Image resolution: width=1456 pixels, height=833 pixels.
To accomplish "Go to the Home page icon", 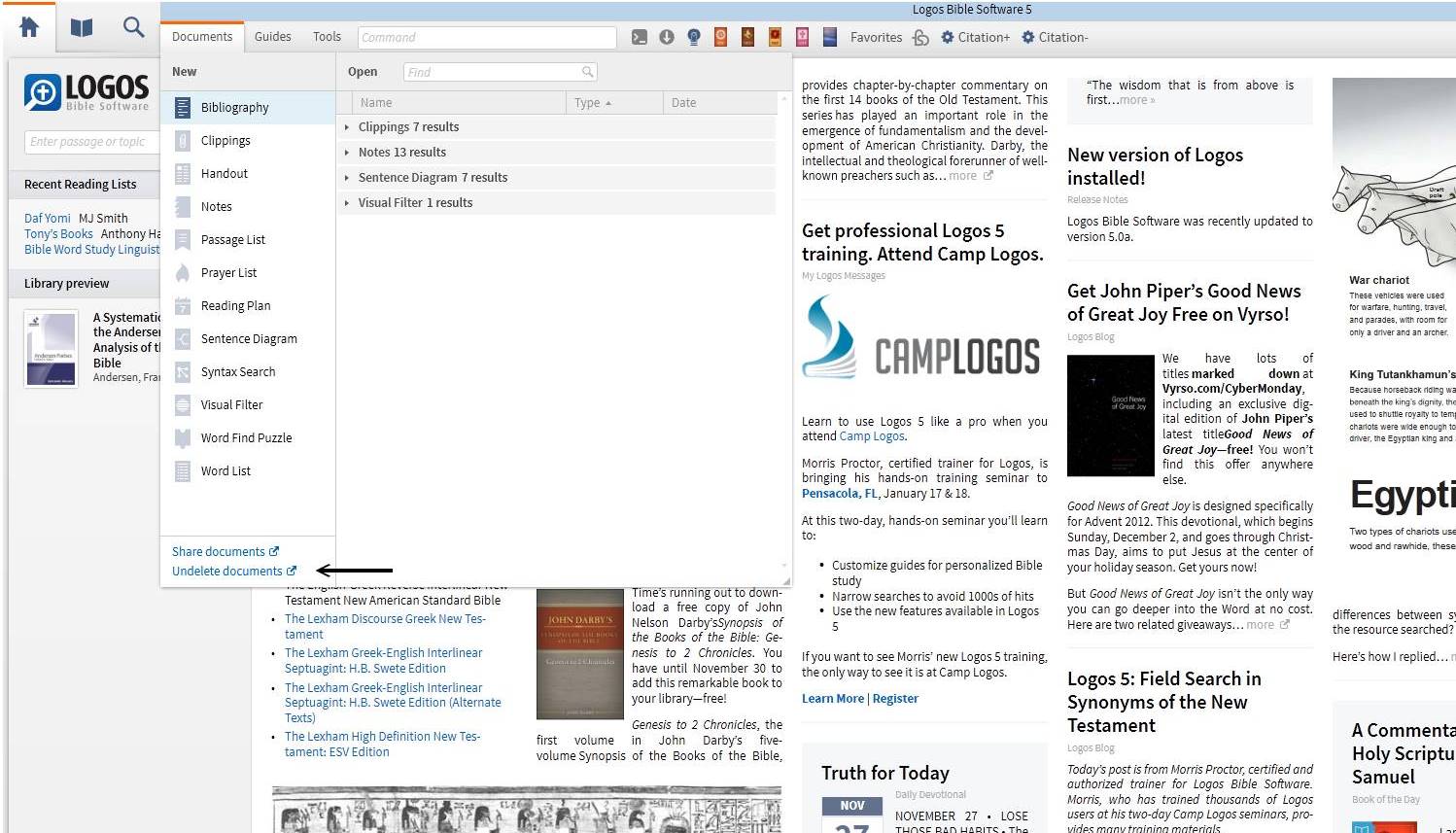I will pyautogui.click(x=29, y=27).
